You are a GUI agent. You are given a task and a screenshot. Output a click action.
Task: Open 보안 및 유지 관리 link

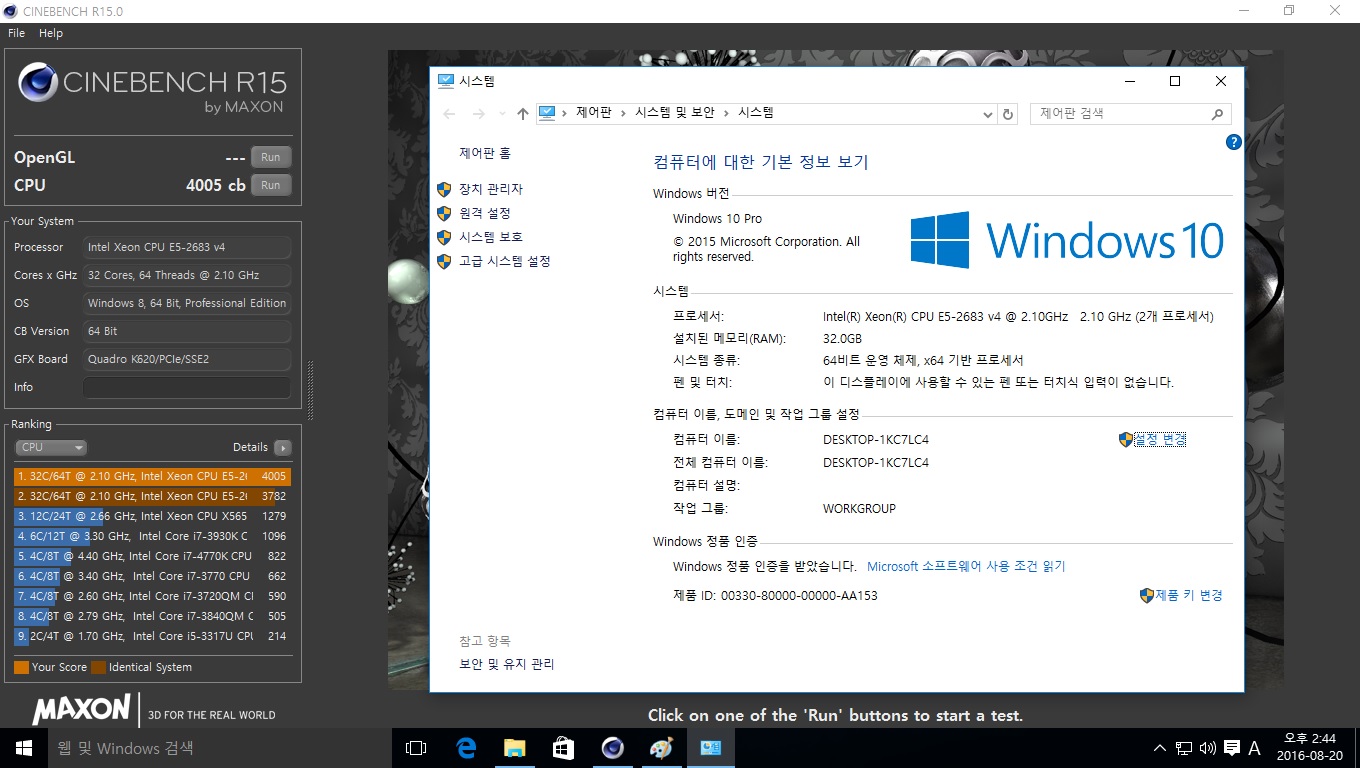click(507, 664)
